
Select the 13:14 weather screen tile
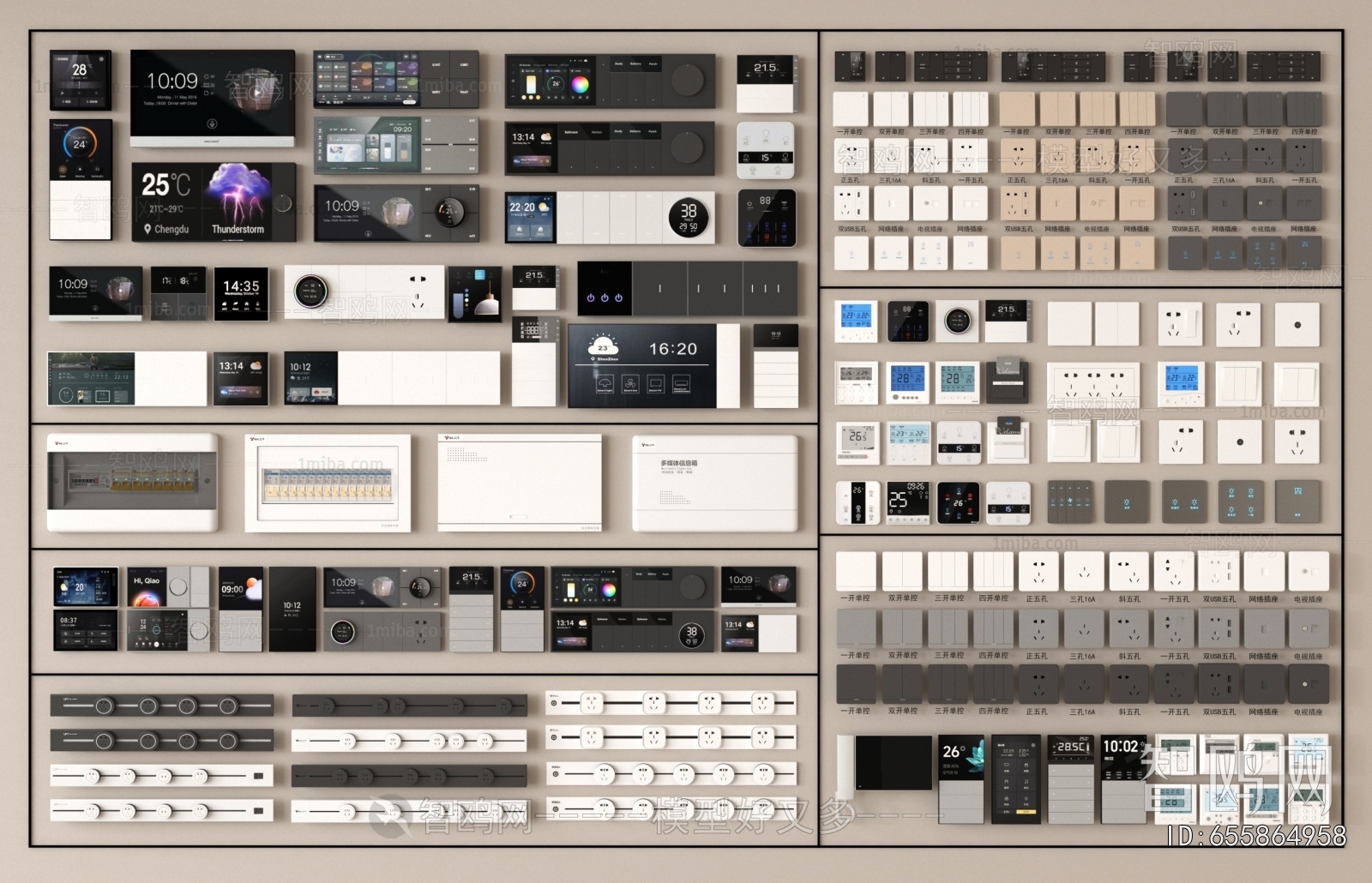coord(240,378)
